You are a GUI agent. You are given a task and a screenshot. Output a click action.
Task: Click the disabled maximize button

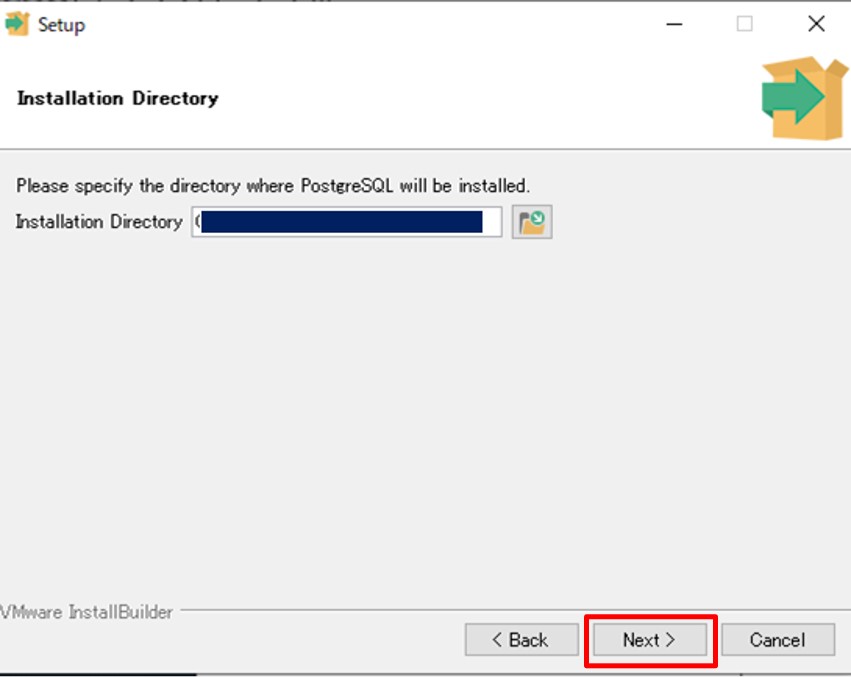pyautogui.click(x=745, y=25)
